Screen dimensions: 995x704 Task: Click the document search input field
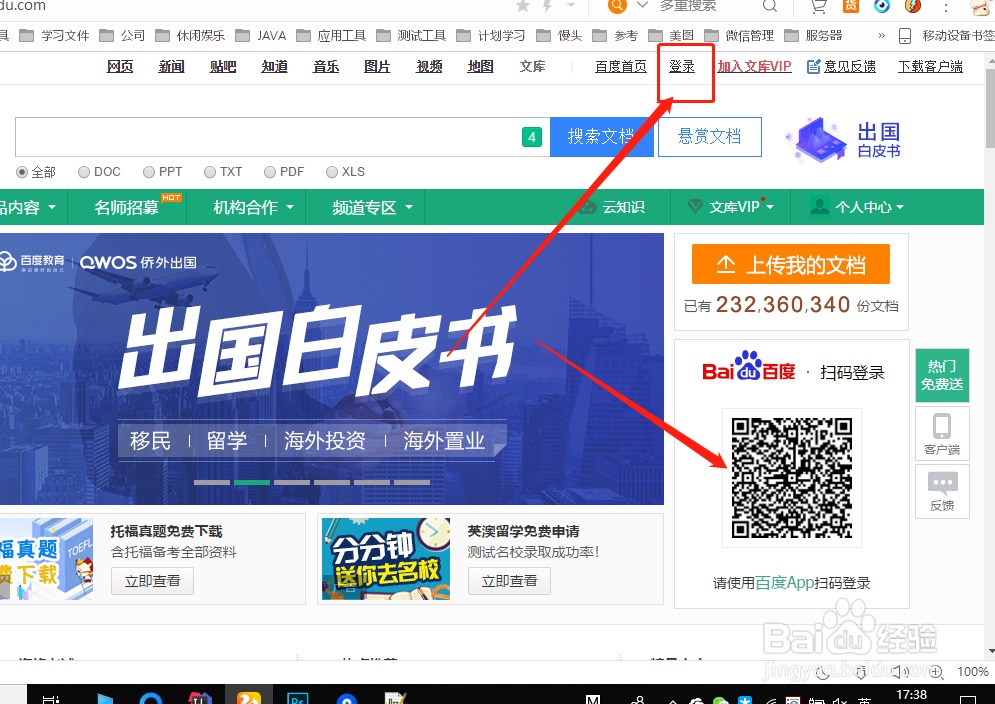(x=282, y=136)
